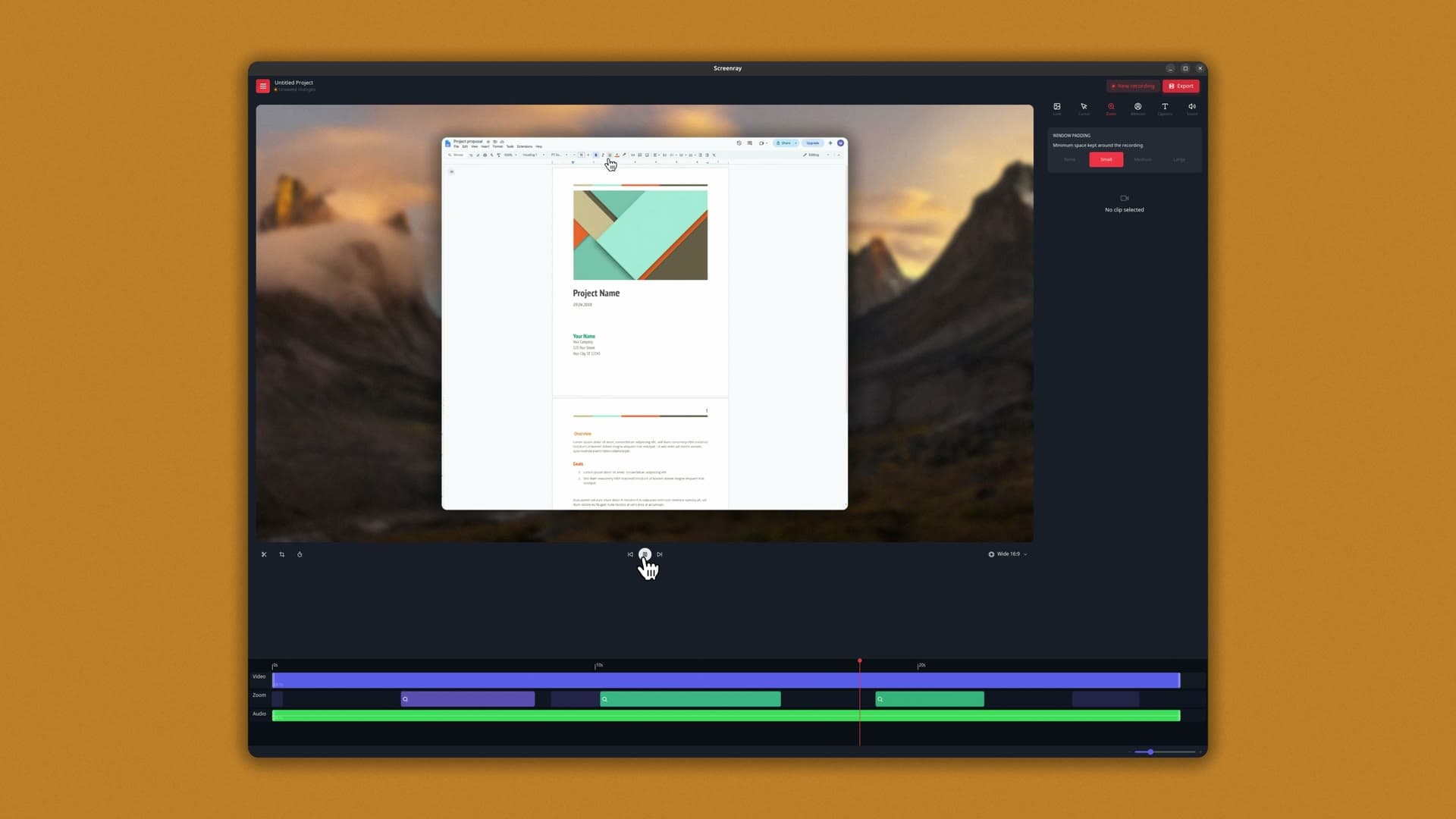Open the red hamburger menu
The height and width of the screenshot is (819, 1456).
tap(262, 86)
